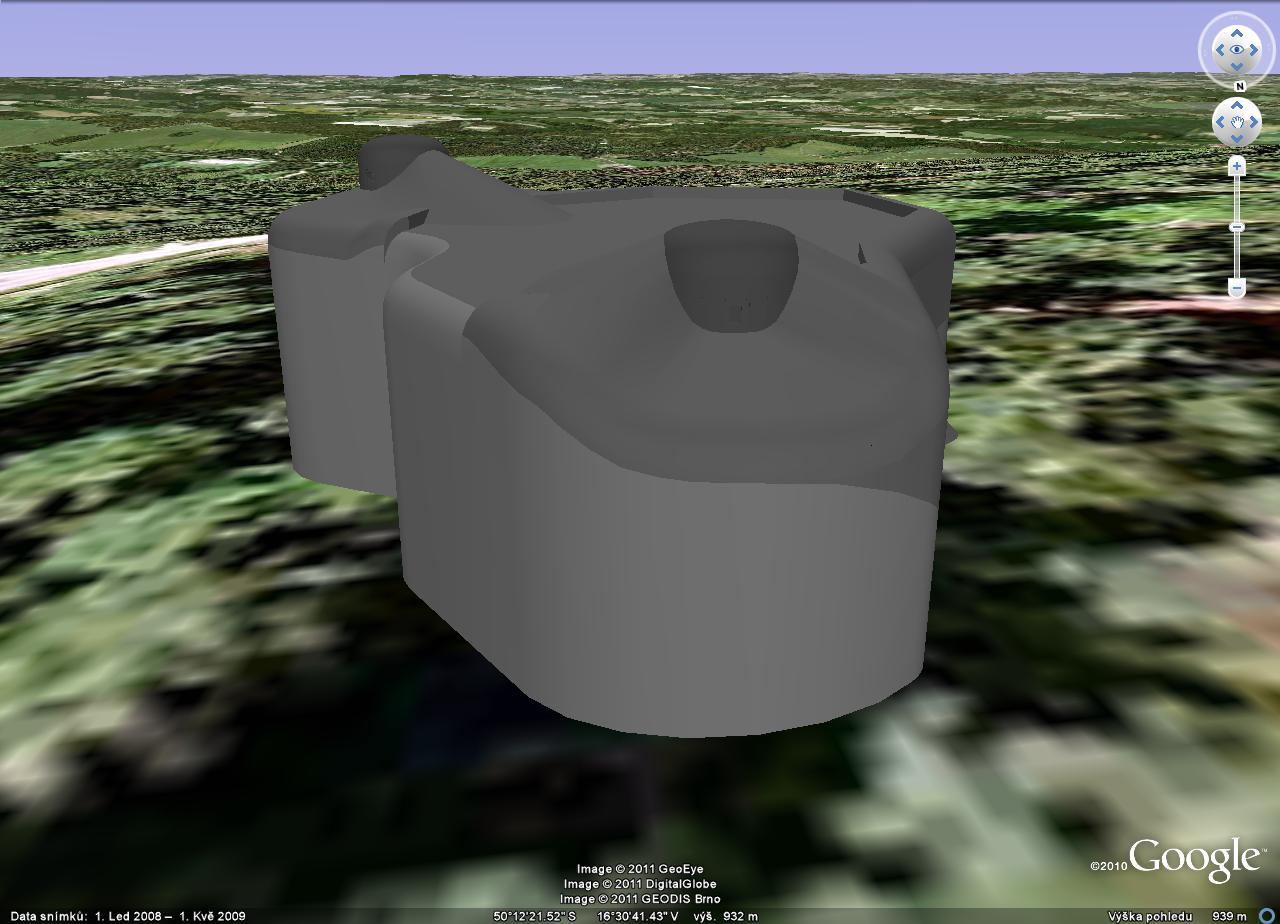The height and width of the screenshot is (924, 1280).
Task: Pan up using the move joystick arrow
Action: 1237,107
